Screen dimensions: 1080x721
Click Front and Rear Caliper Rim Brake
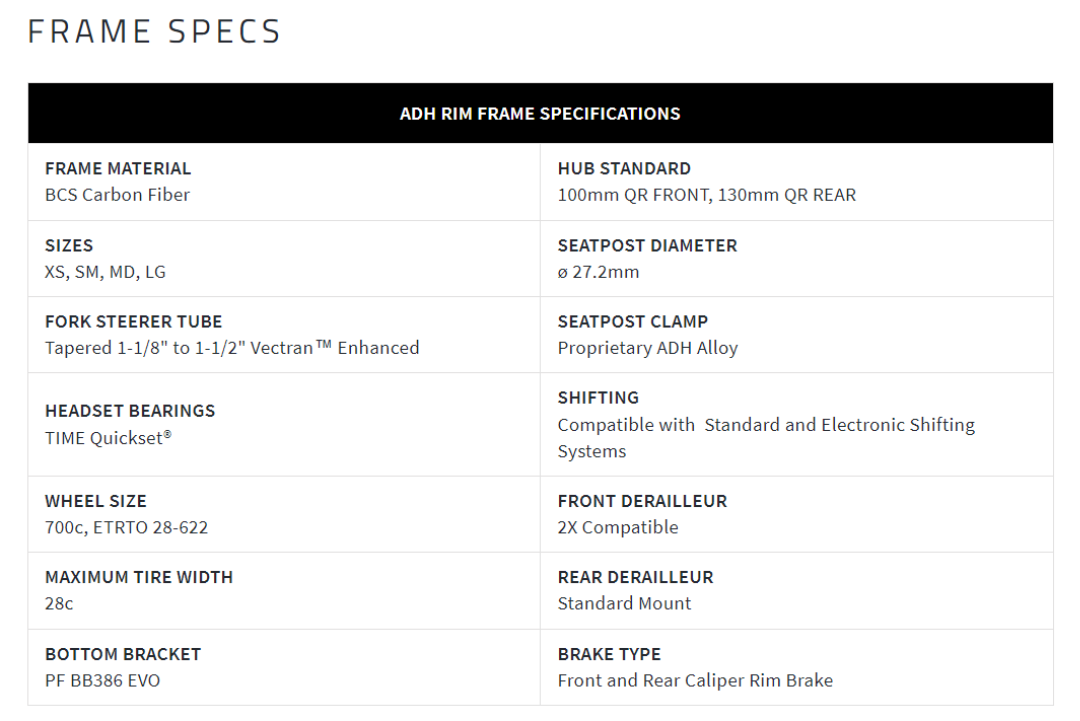point(695,681)
